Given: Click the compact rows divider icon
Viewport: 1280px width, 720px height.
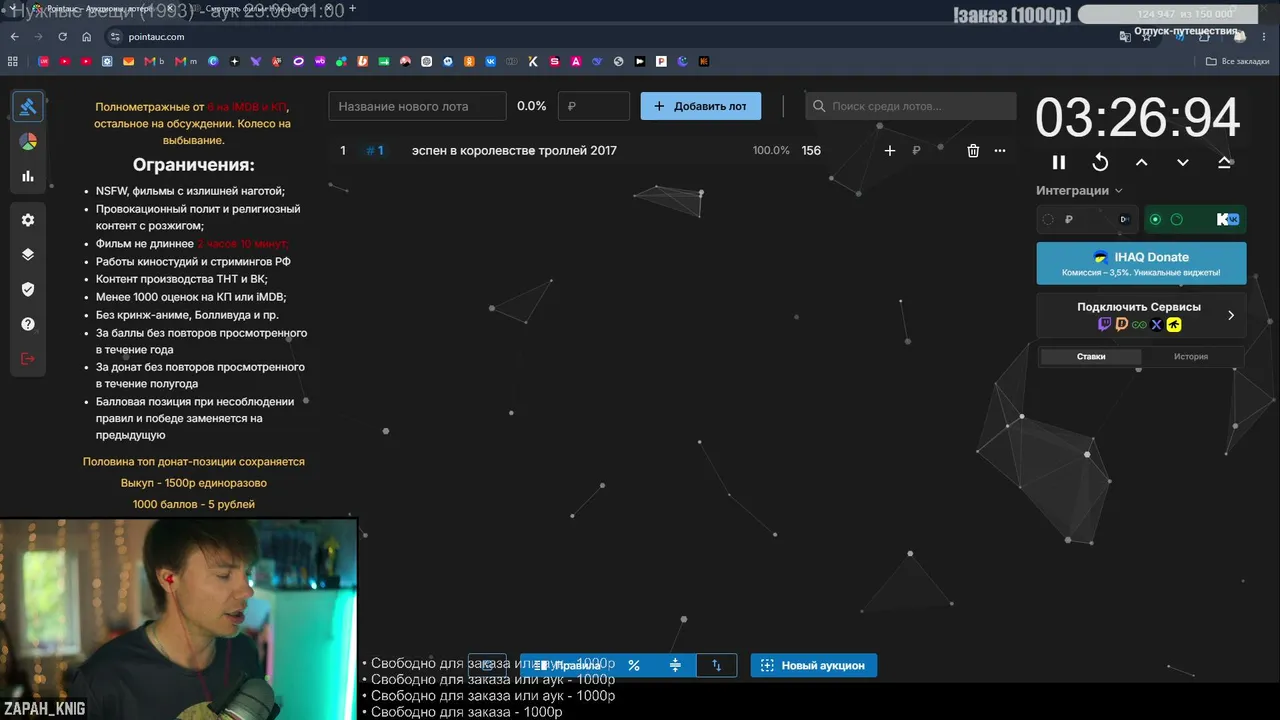Looking at the screenshot, I should click(x=675, y=665).
